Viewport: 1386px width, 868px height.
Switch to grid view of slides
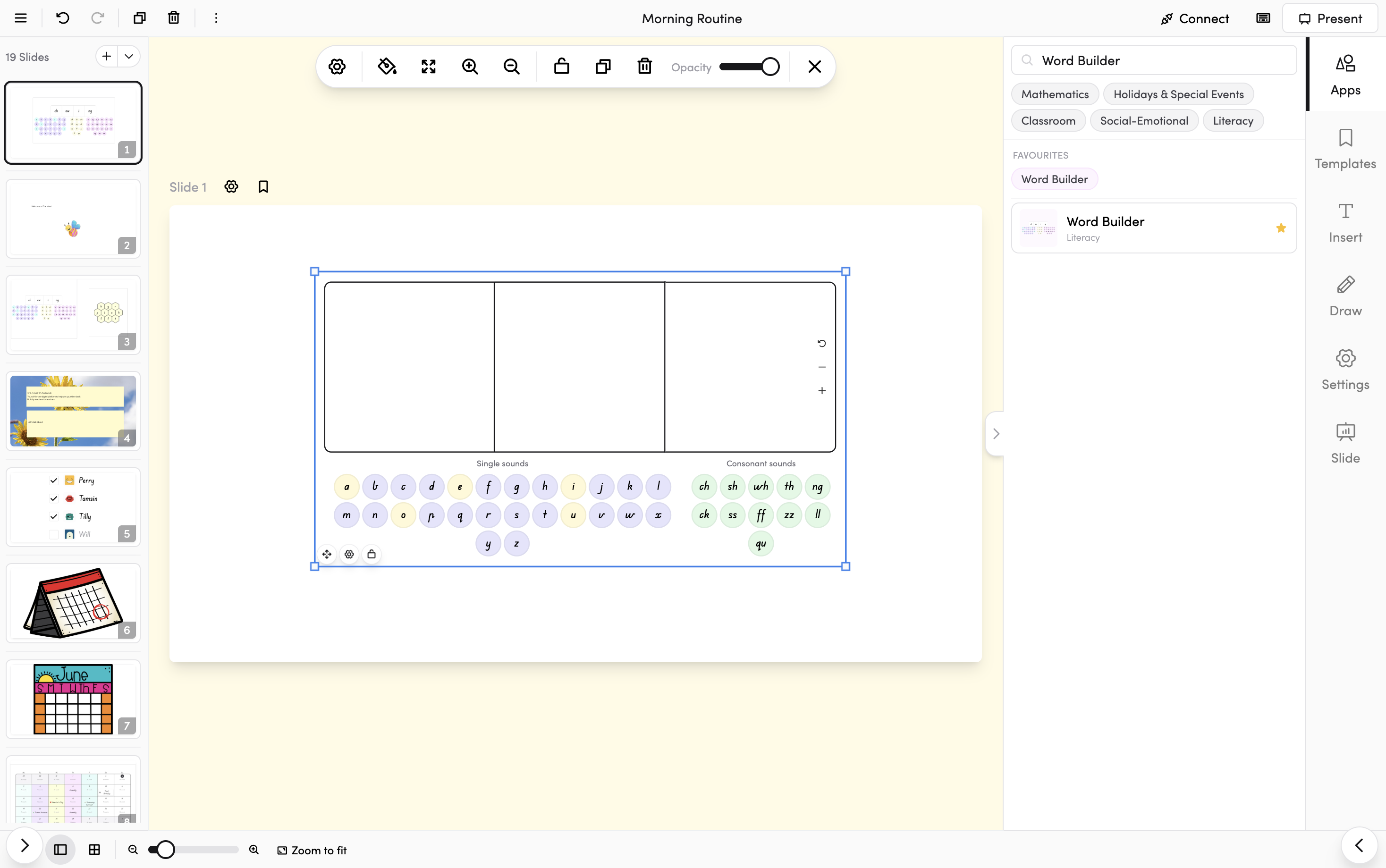click(95, 850)
